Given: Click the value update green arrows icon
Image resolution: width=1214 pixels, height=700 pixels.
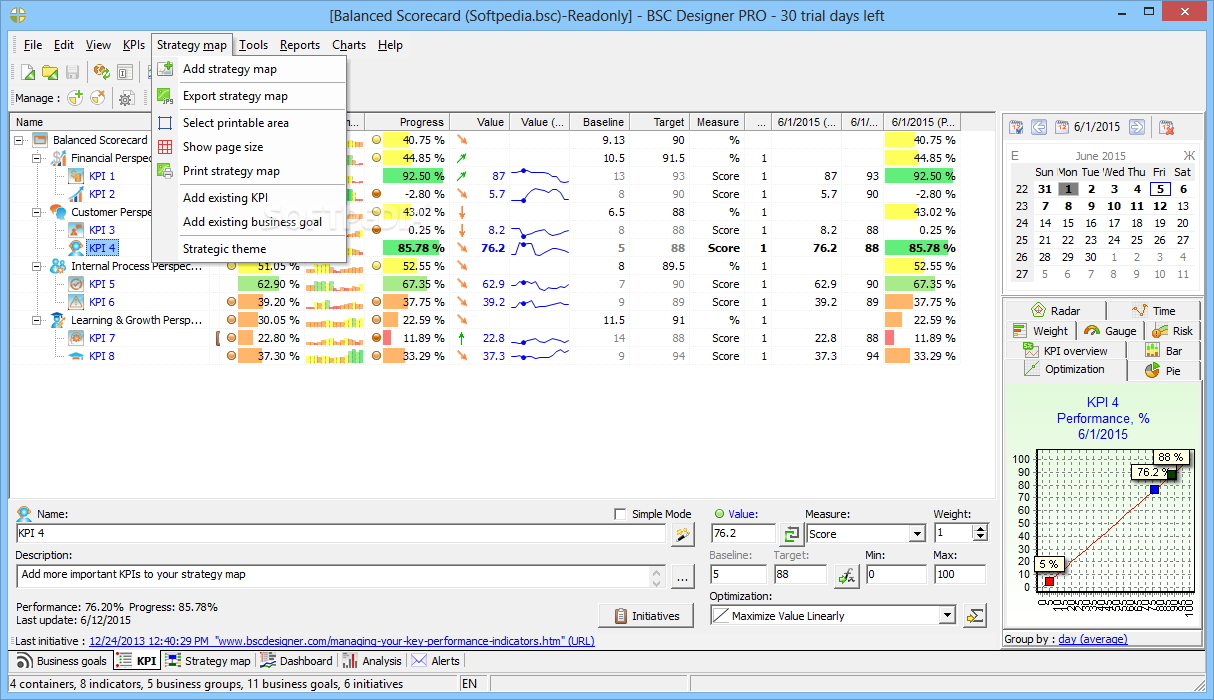Looking at the screenshot, I should pyautogui.click(x=791, y=534).
